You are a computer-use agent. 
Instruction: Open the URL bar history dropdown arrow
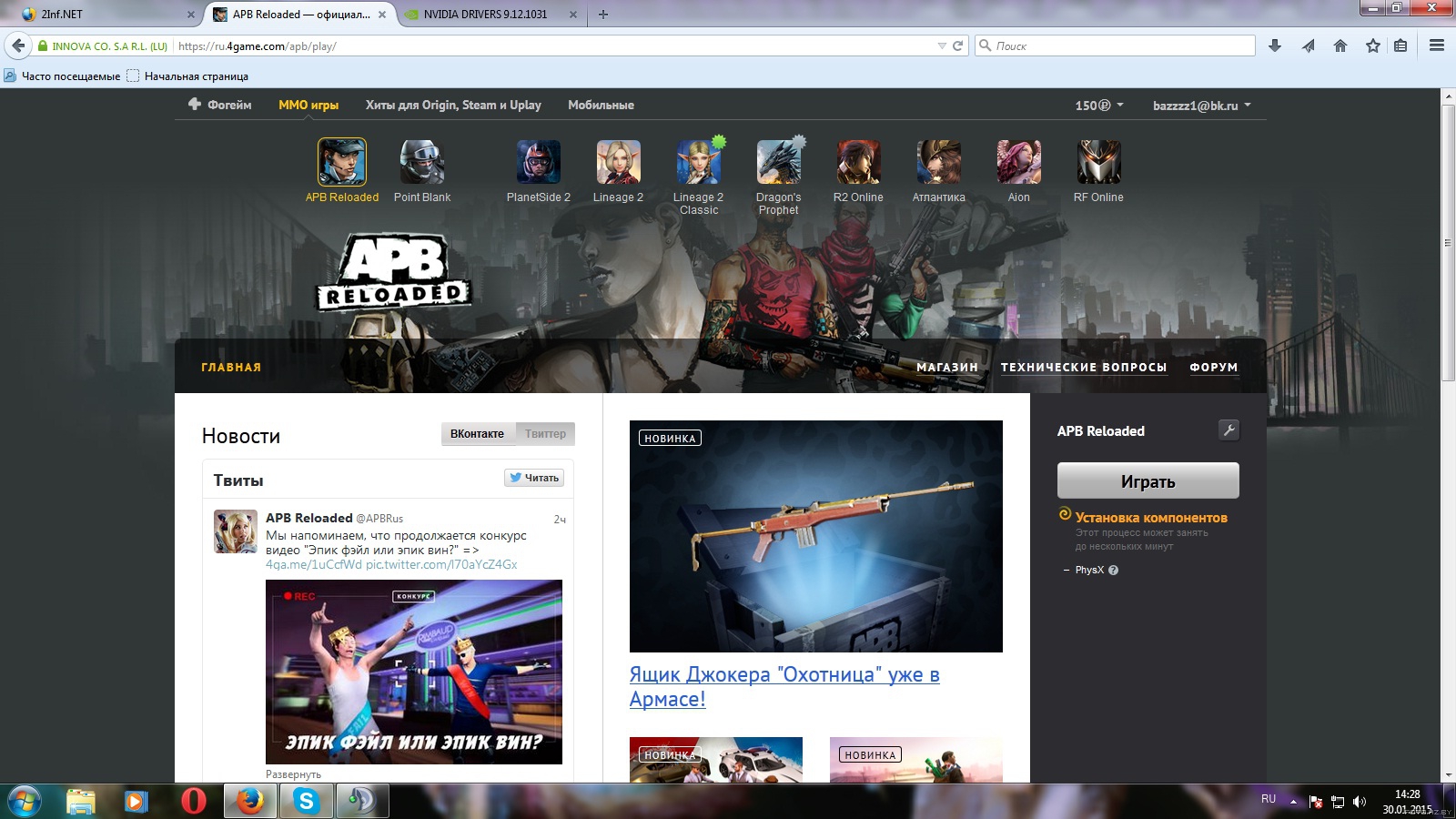coord(942,45)
